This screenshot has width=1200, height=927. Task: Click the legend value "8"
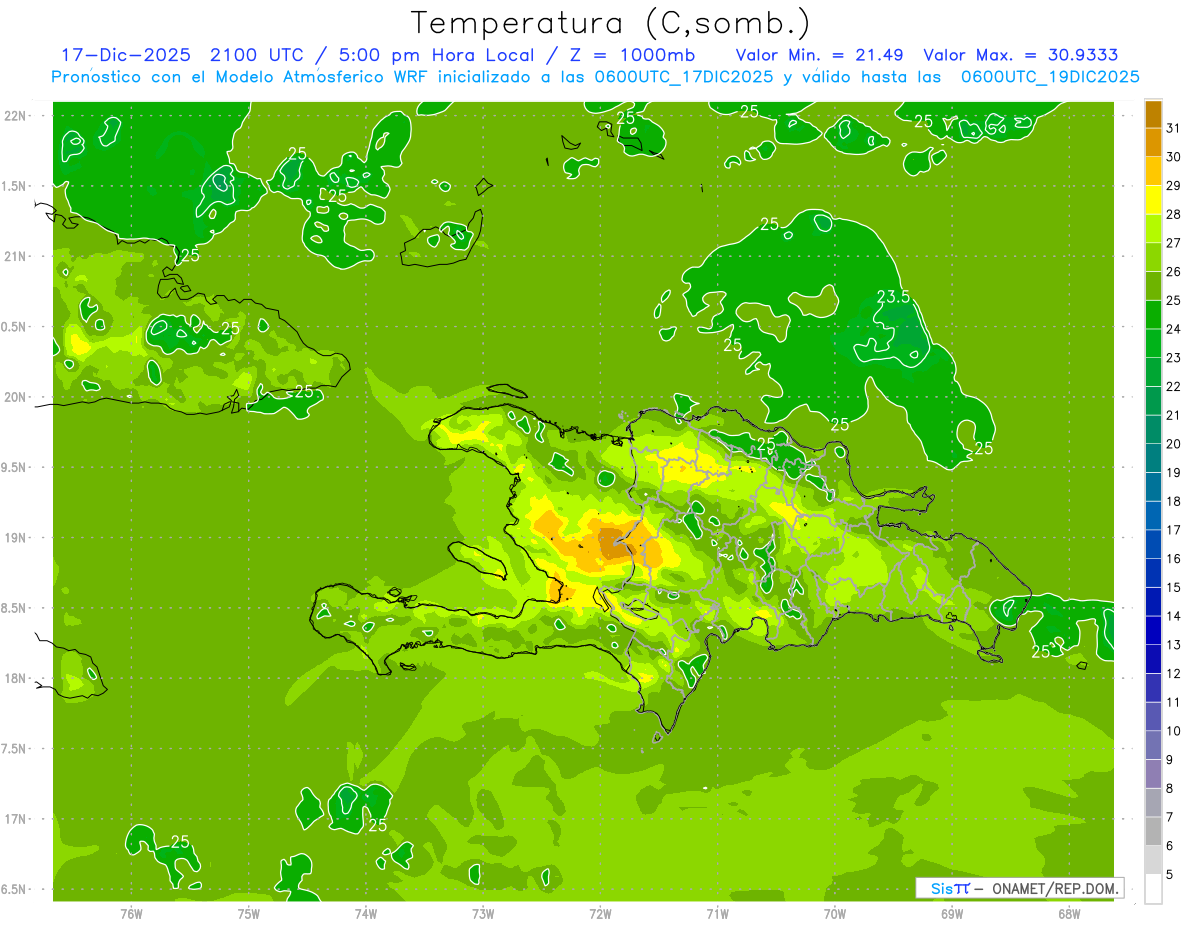tap(1169, 788)
